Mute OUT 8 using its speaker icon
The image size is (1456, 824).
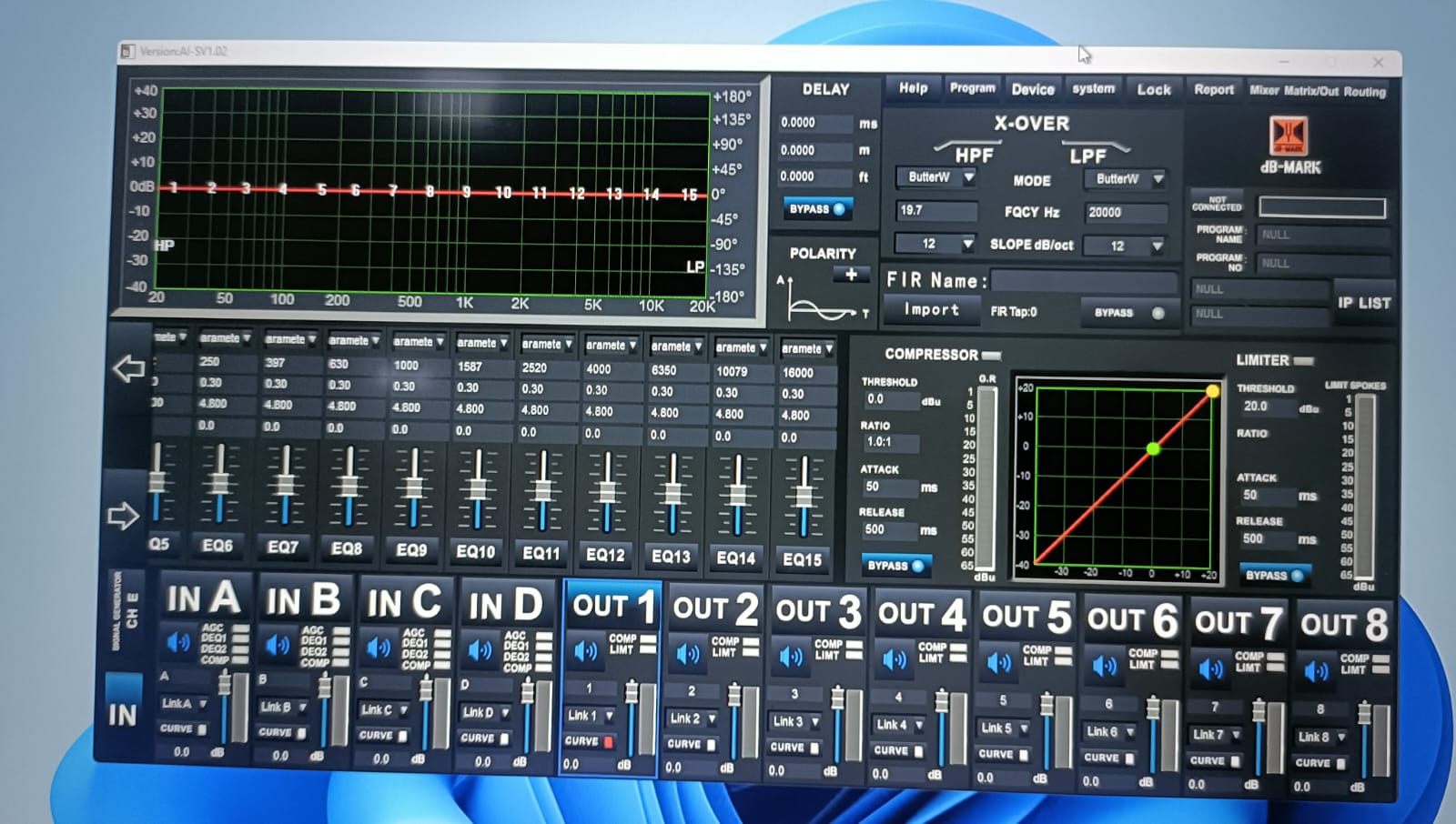pos(1316,671)
